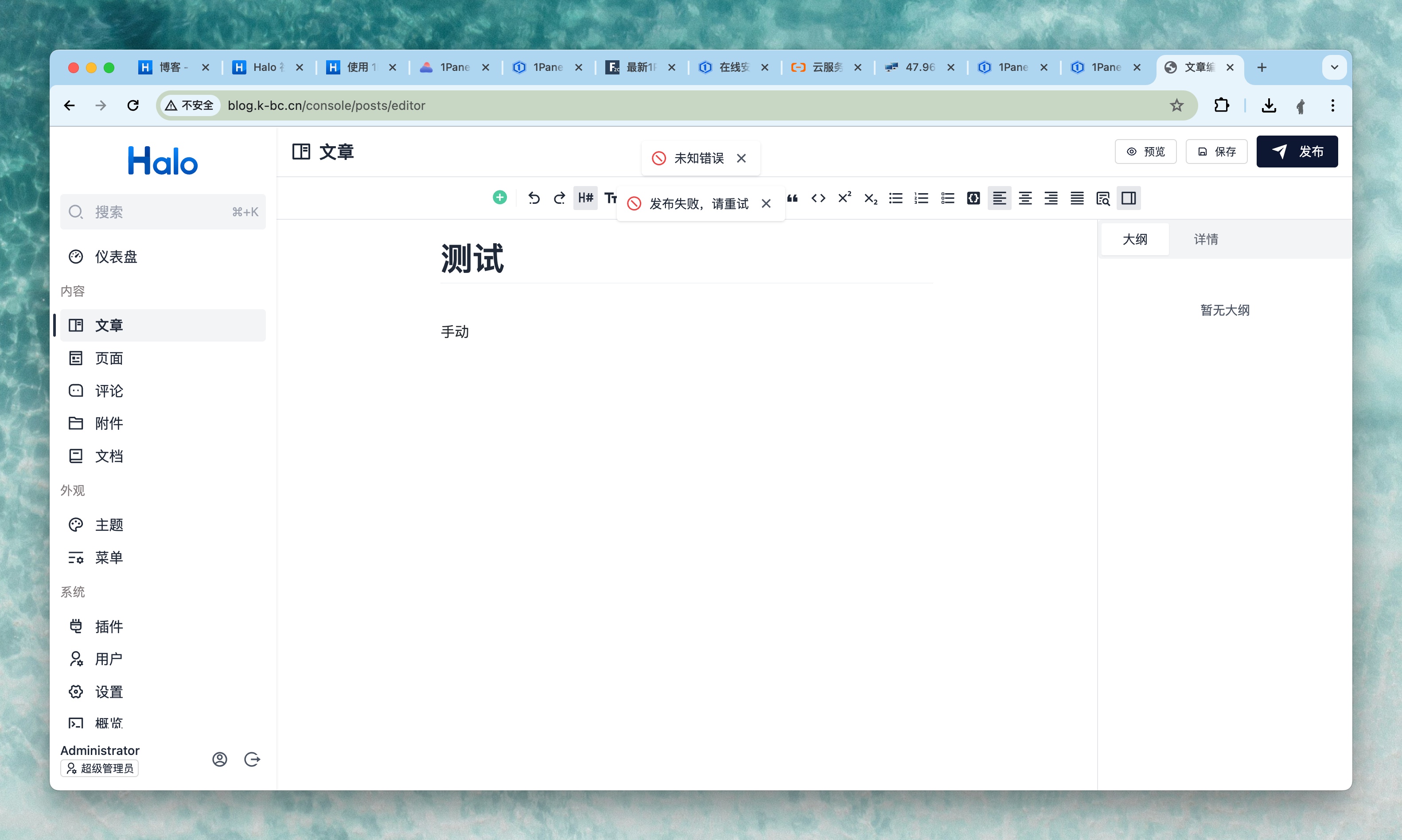This screenshot has height=840, width=1402.
Task: Close the 发布失败，请重试 notification
Action: coord(766,203)
